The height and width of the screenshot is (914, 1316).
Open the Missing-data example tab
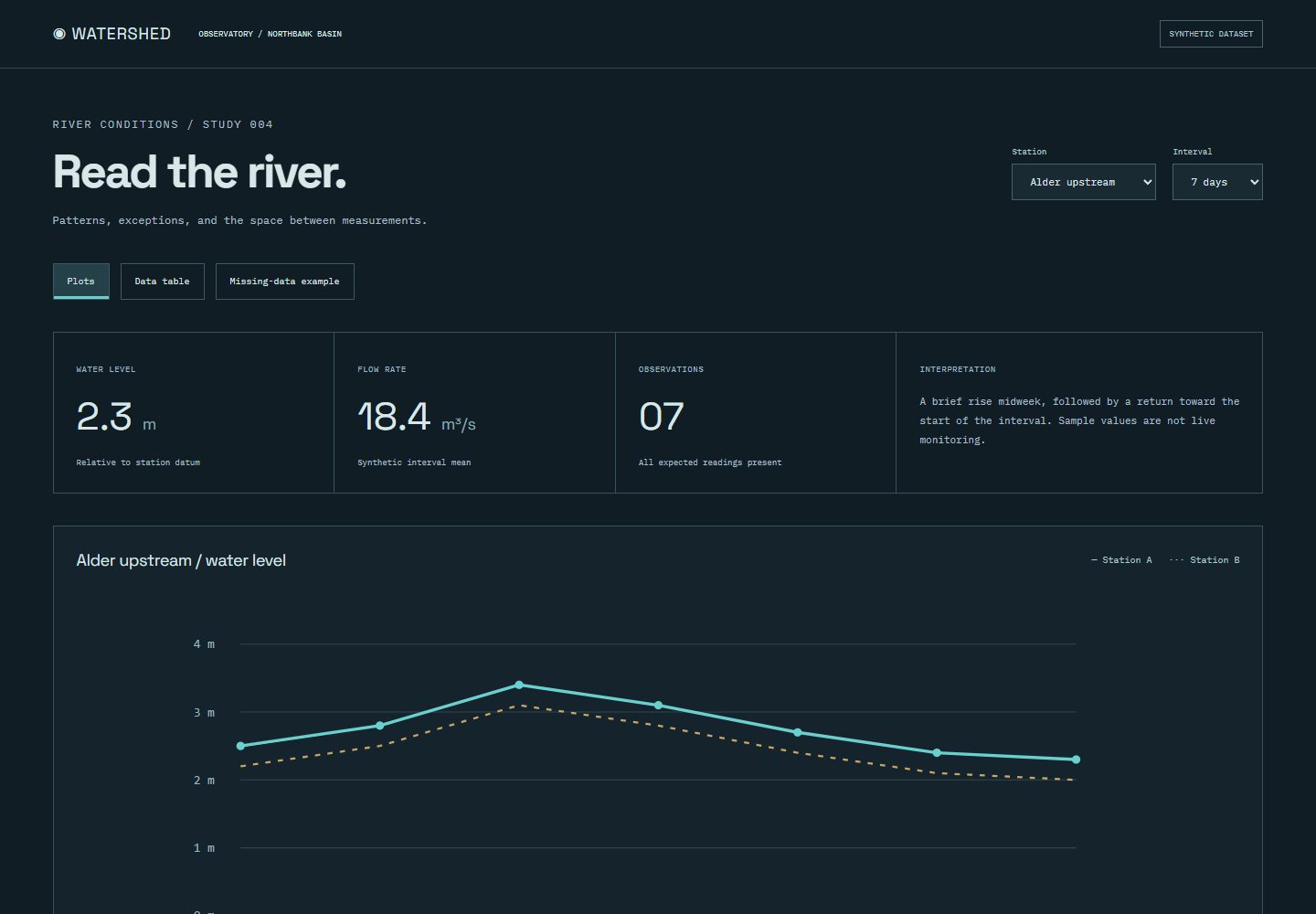284,282
